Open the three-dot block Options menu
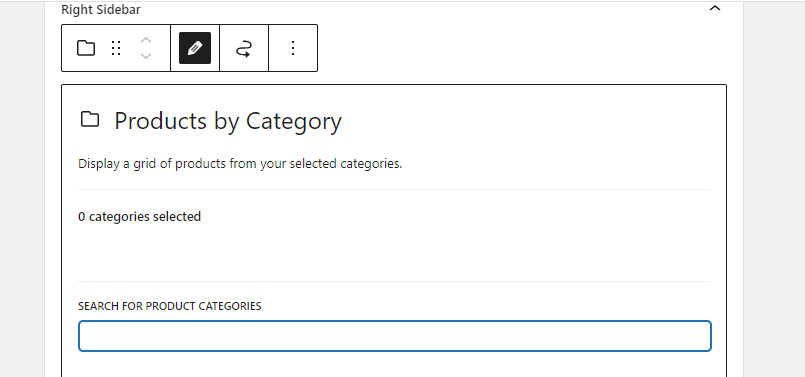Viewport: 805px width, 377px height. pyautogui.click(x=293, y=48)
